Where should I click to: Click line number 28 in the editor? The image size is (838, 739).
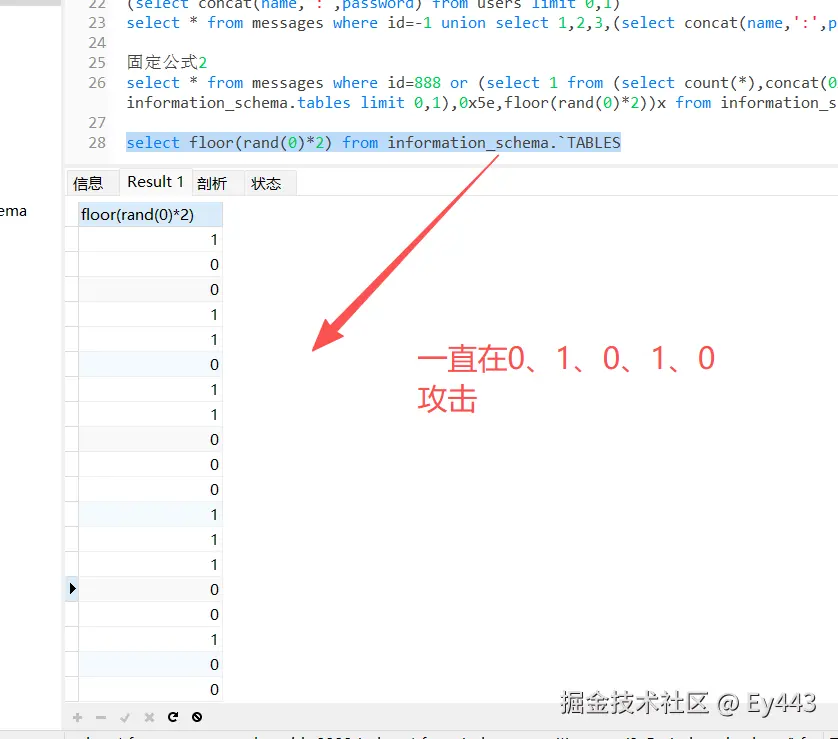tap(97, 143)
